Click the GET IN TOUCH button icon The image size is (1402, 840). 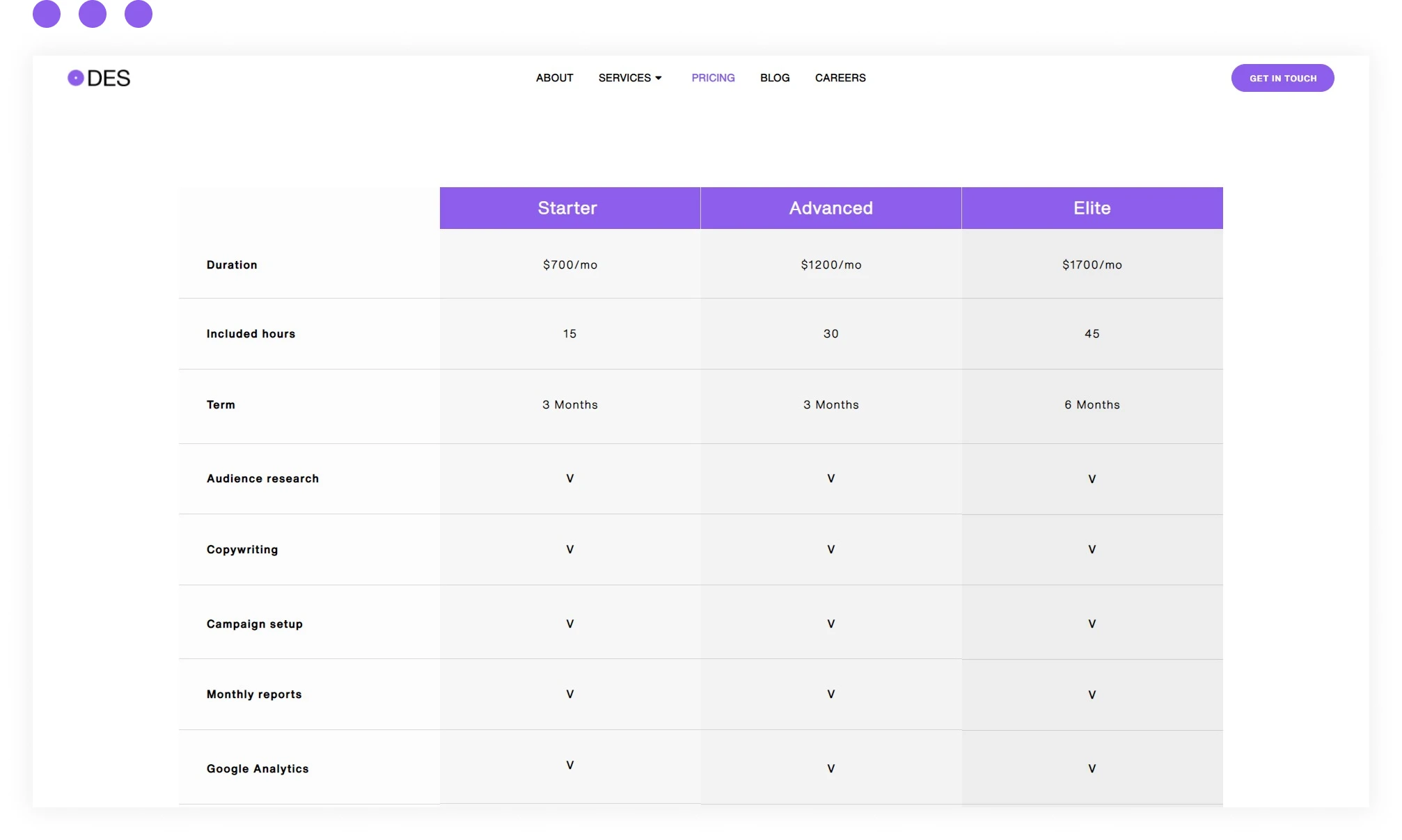(1283, 77)
